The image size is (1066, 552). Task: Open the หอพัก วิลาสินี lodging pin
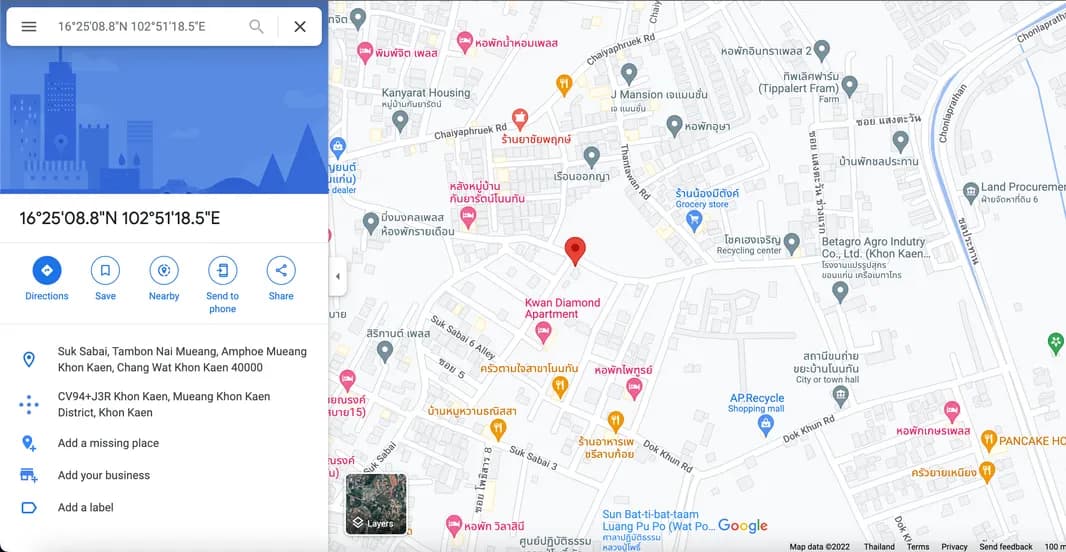pos(453,525)
